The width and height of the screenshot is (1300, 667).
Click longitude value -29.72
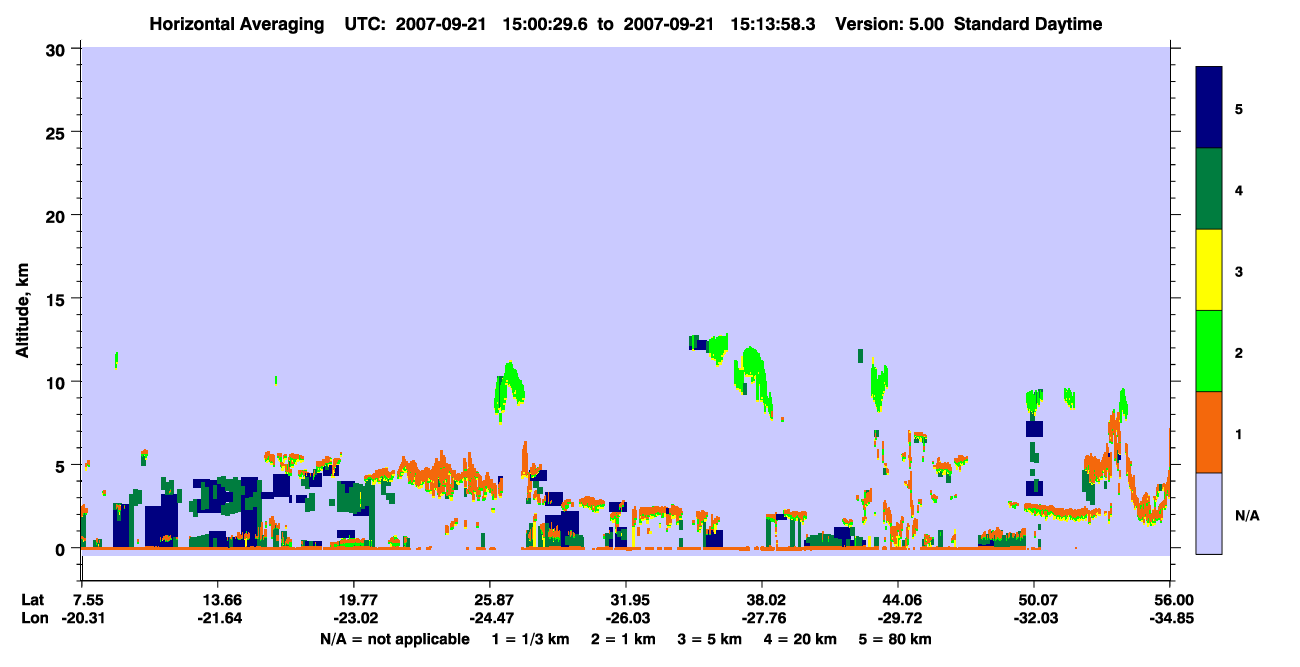(x=898, y=618)
